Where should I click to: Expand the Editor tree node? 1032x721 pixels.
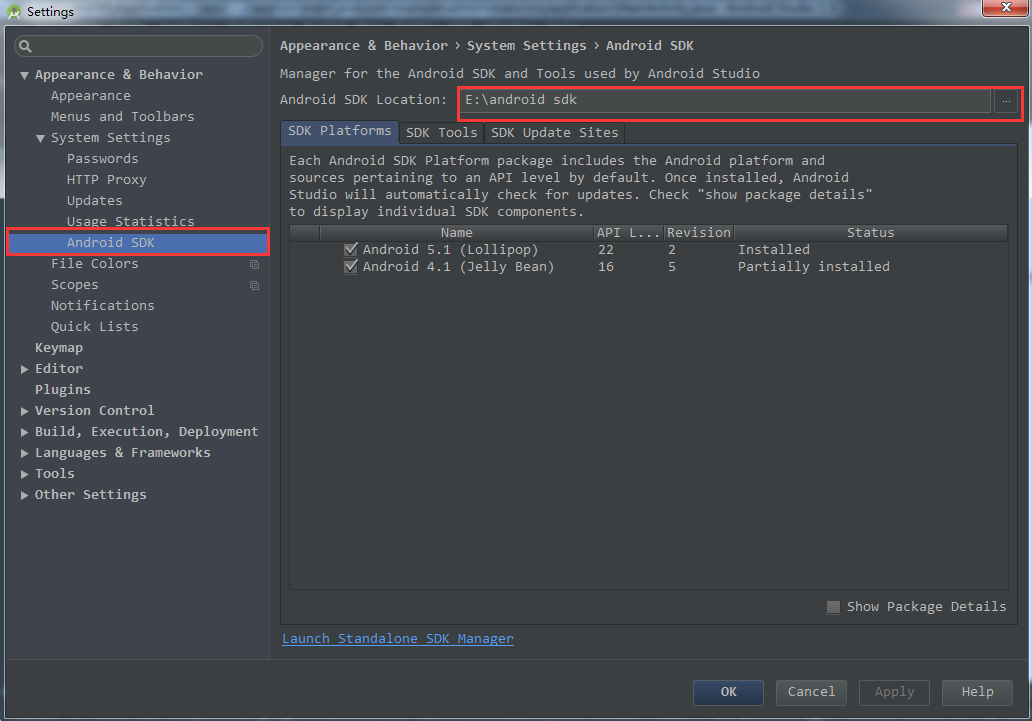coord(24,369)
